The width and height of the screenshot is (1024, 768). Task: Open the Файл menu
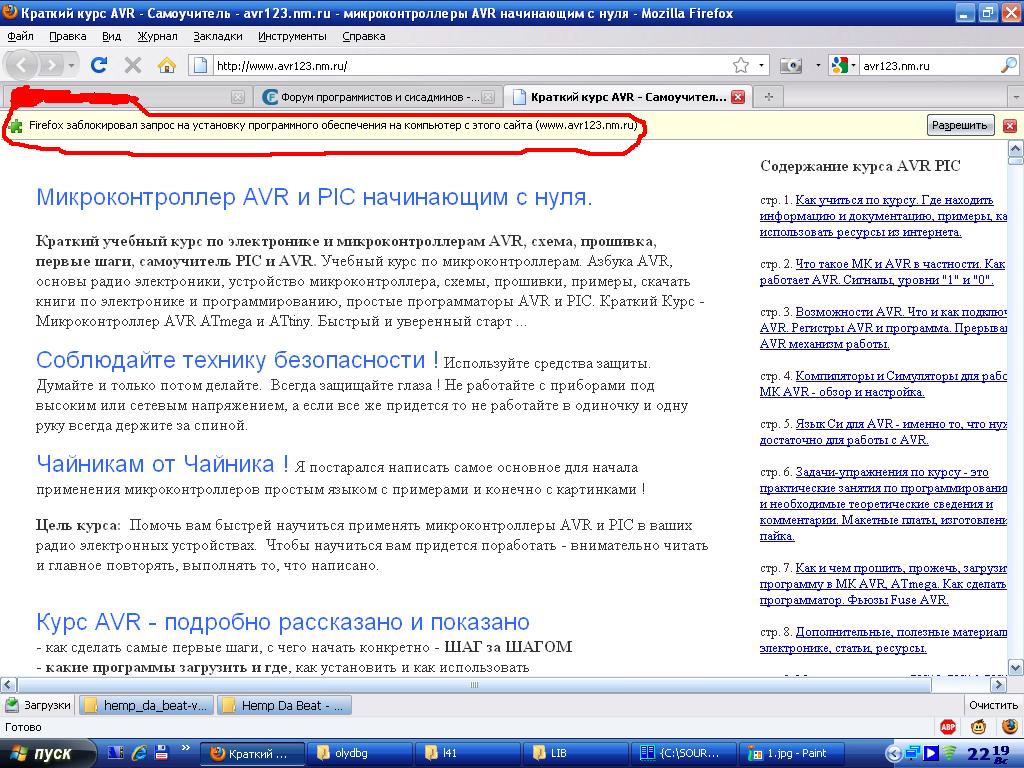(21, 37)
